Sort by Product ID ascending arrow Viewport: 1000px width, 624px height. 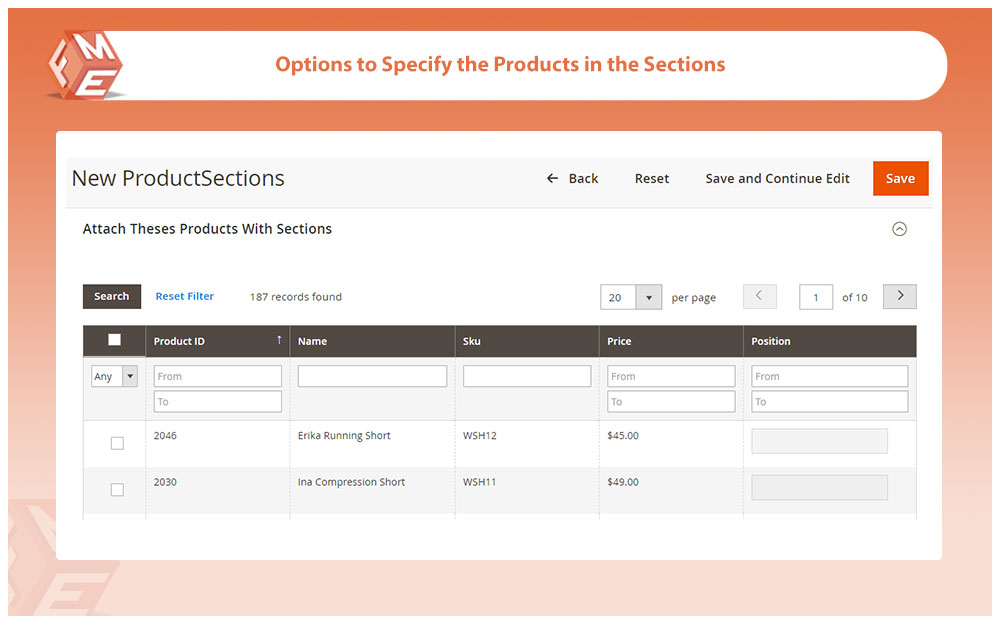[279, 341]
